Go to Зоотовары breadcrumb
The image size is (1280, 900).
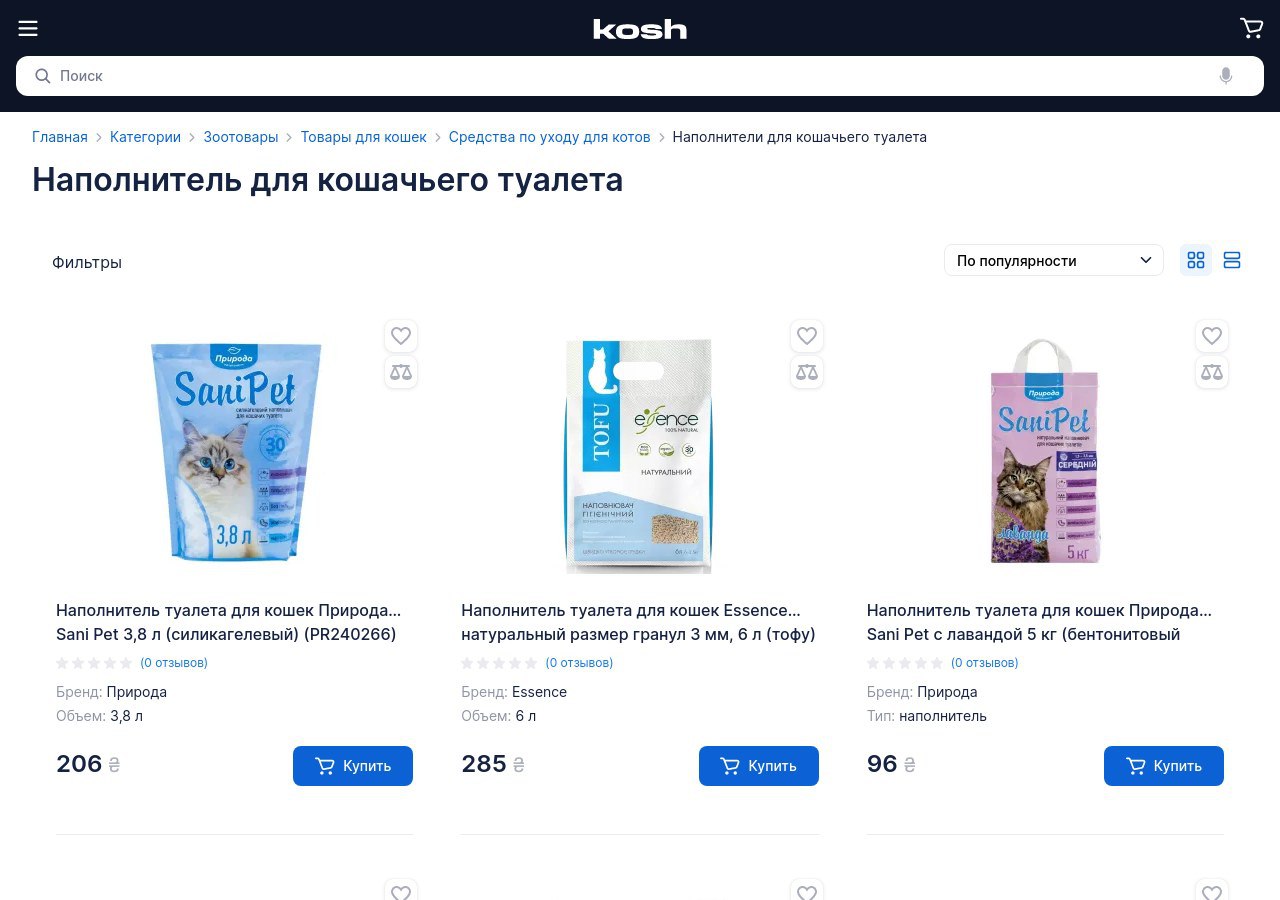[241, 137]
